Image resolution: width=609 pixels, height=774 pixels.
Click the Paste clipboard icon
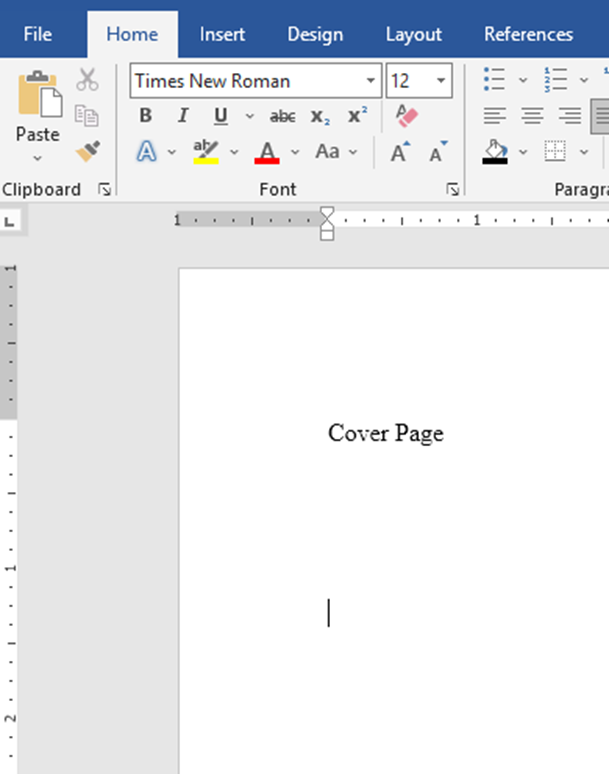click(39, 94)
